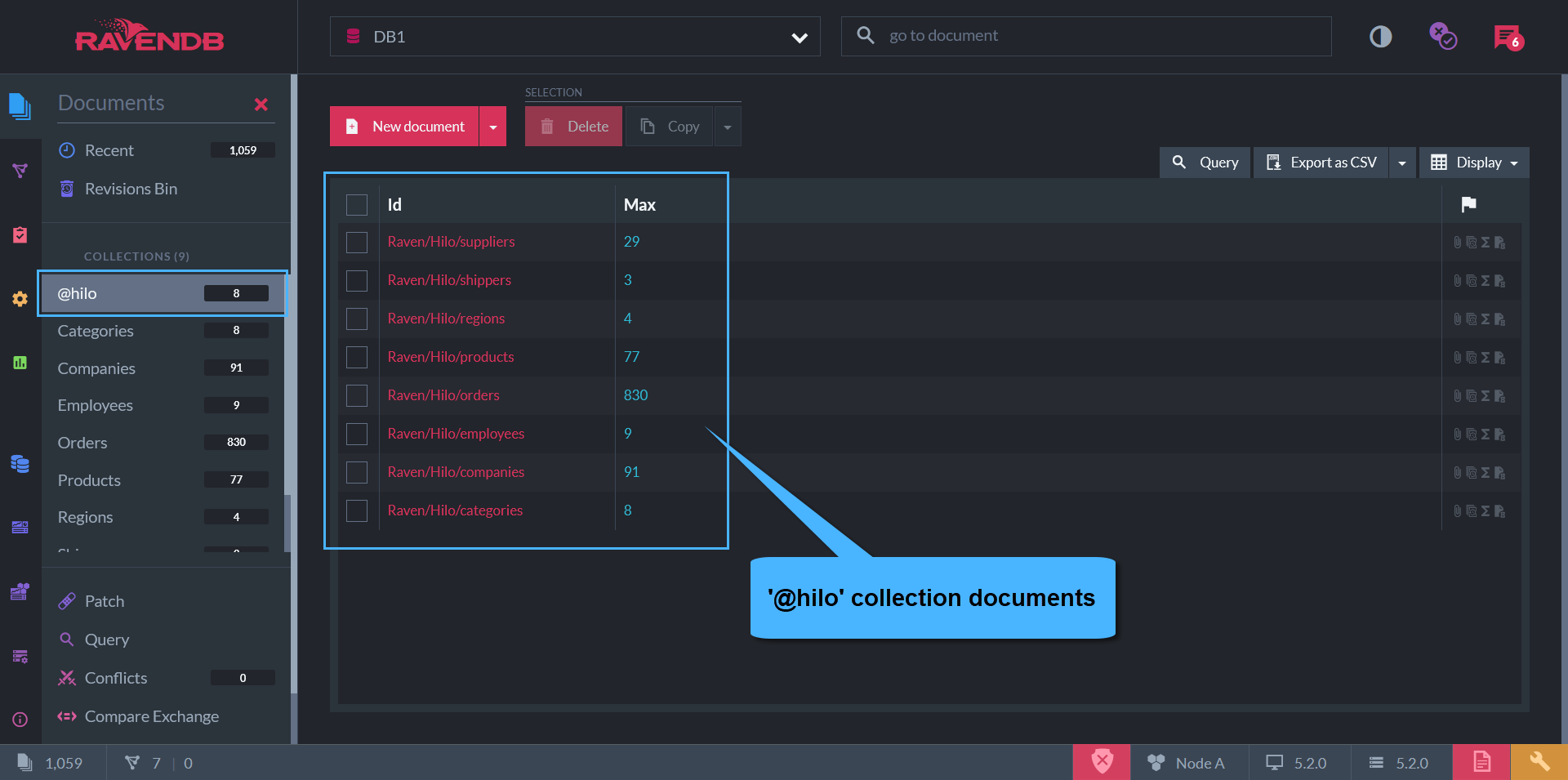Click the counters sigma icon on Raven/Hilo/products row
The height and width of the screenshot is (780, 1568).
(x=1486, y=358)
